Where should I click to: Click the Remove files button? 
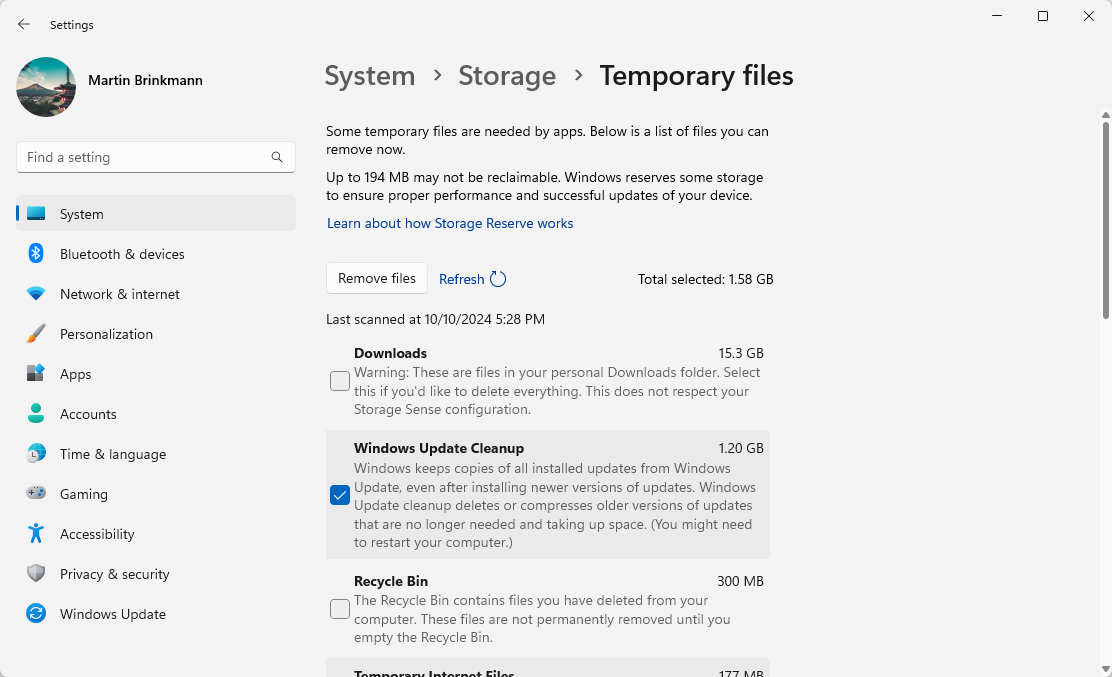[x=377, y=278]
